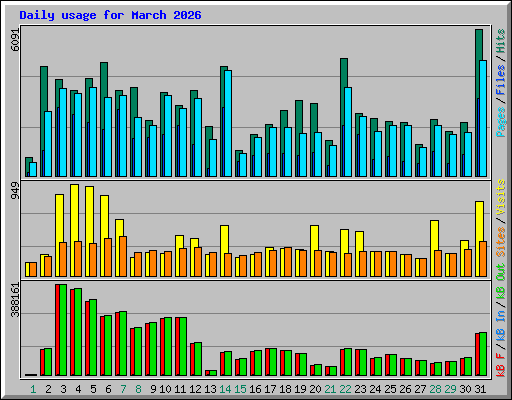Click day label 13 on the x-axis
Viewport: 512px width, 400px height.
click(x=210, y=389)
